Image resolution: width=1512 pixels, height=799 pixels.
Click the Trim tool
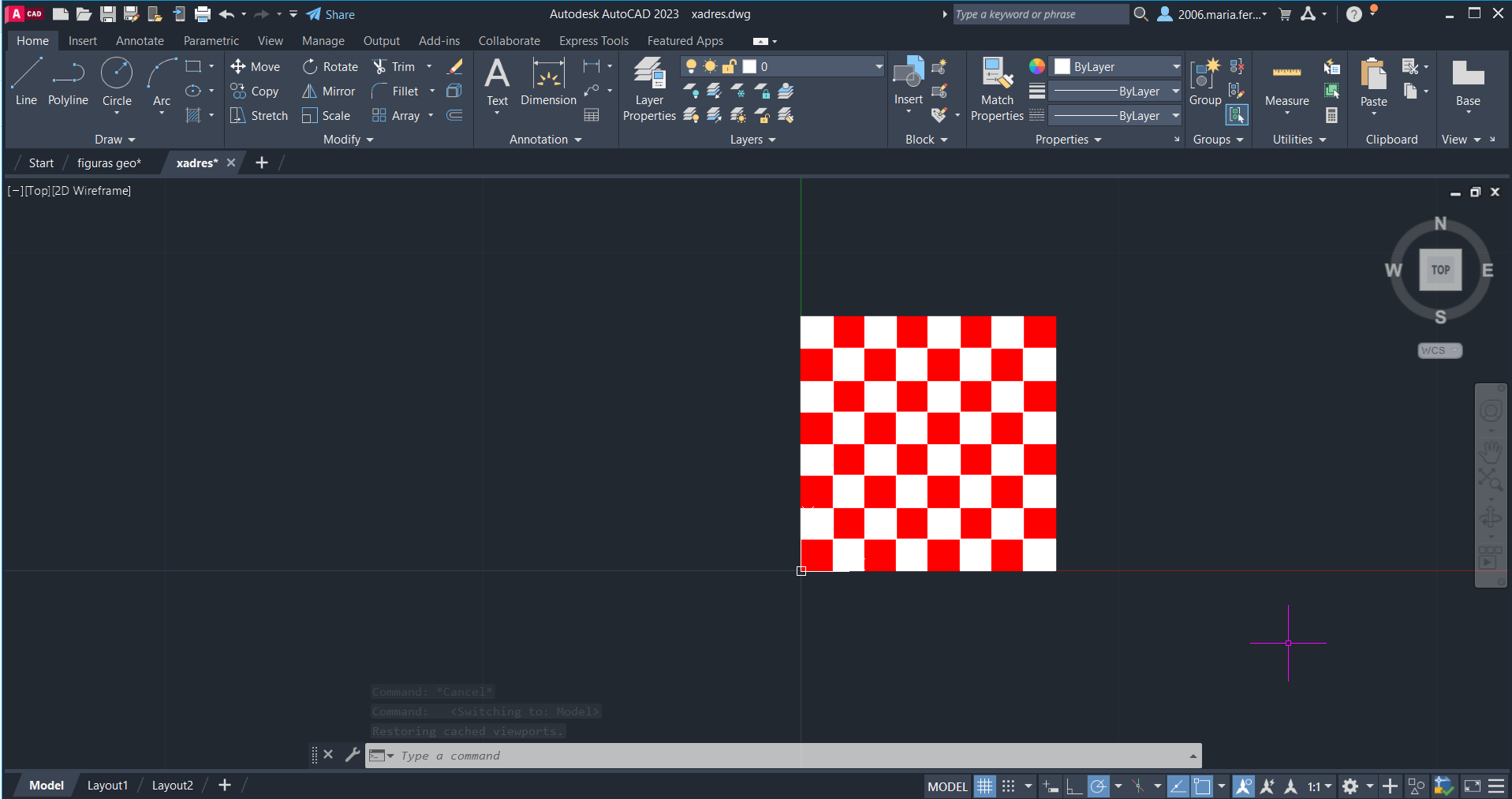pos(394,67)
